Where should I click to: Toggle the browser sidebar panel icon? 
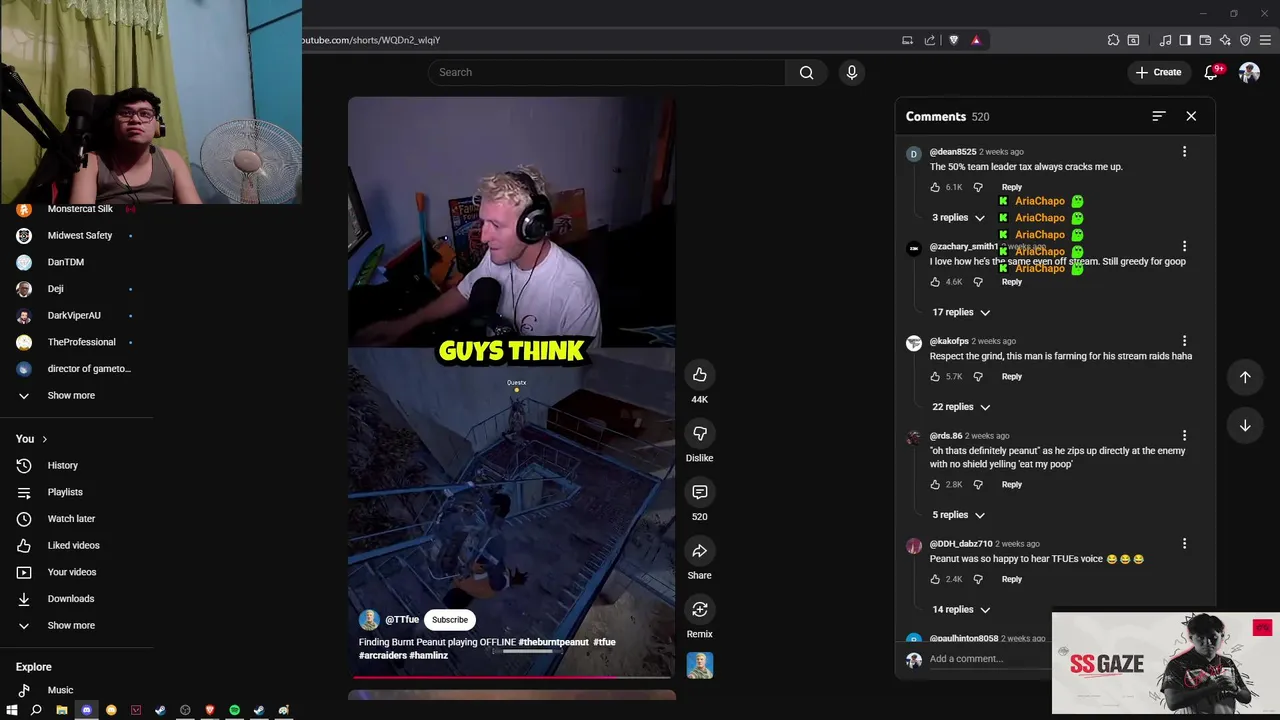click(x=1185, y=40)
